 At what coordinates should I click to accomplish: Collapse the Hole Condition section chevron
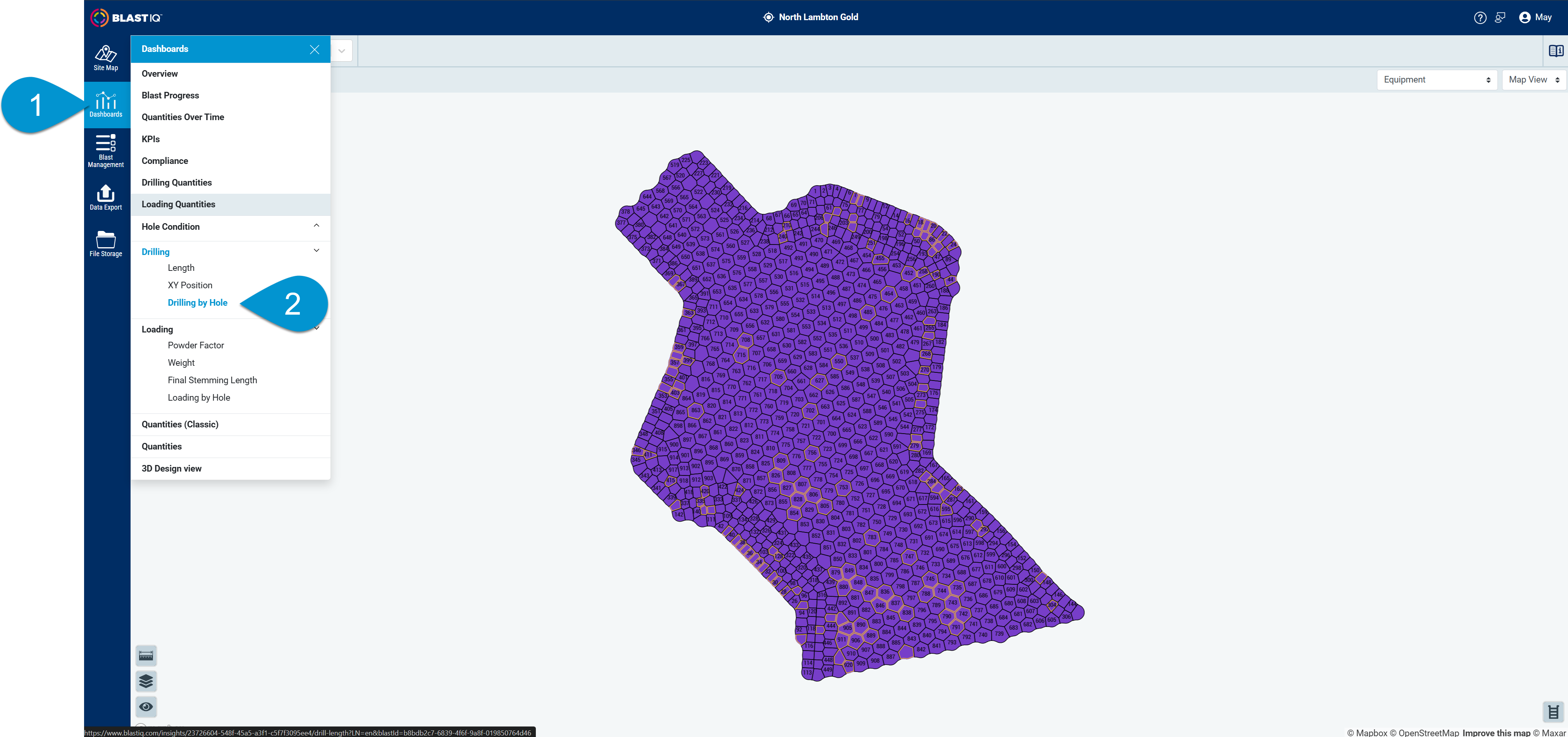(317, 226)
